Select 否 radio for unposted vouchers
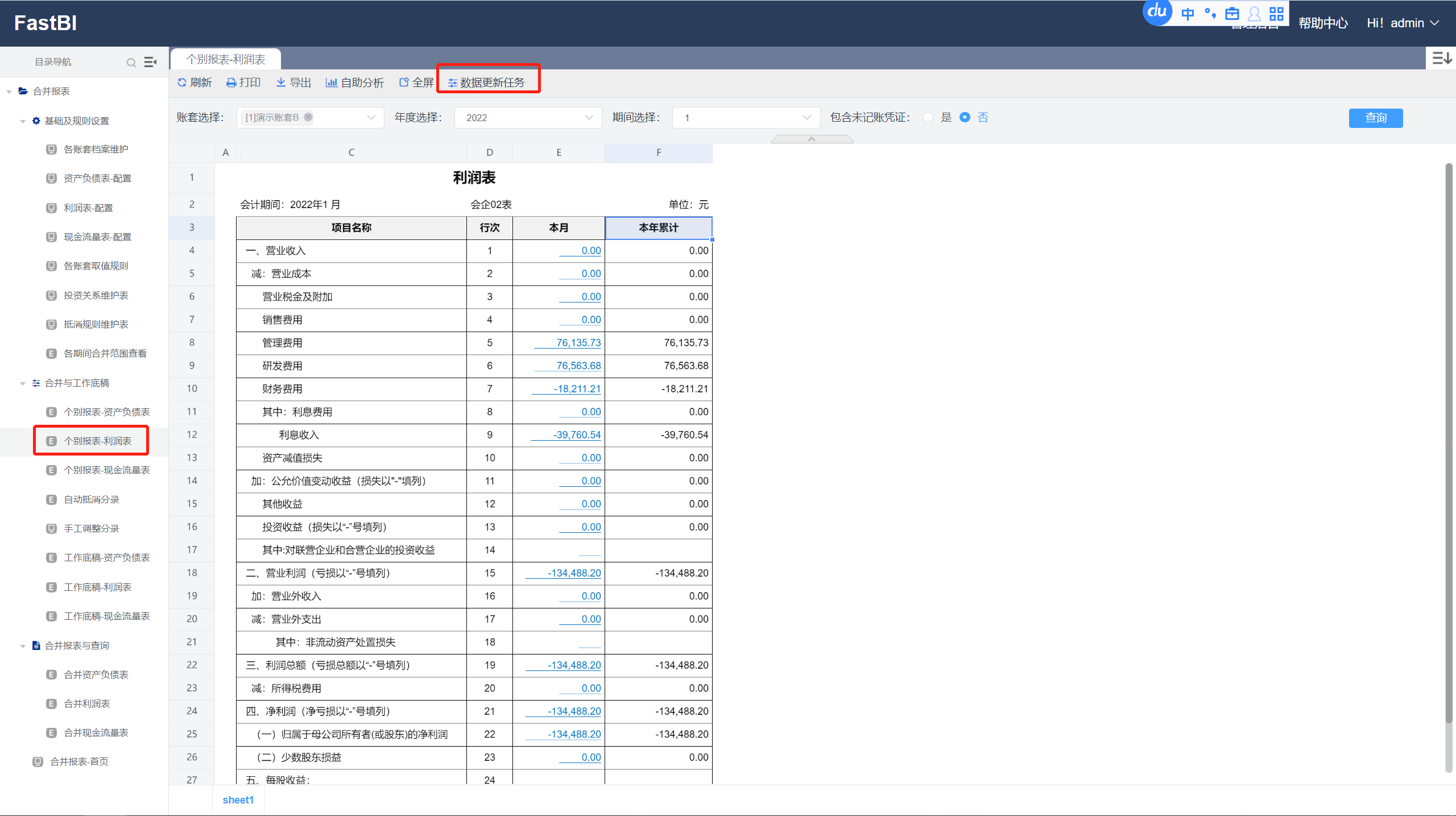 pyautogui.click(x=965, y=117)
